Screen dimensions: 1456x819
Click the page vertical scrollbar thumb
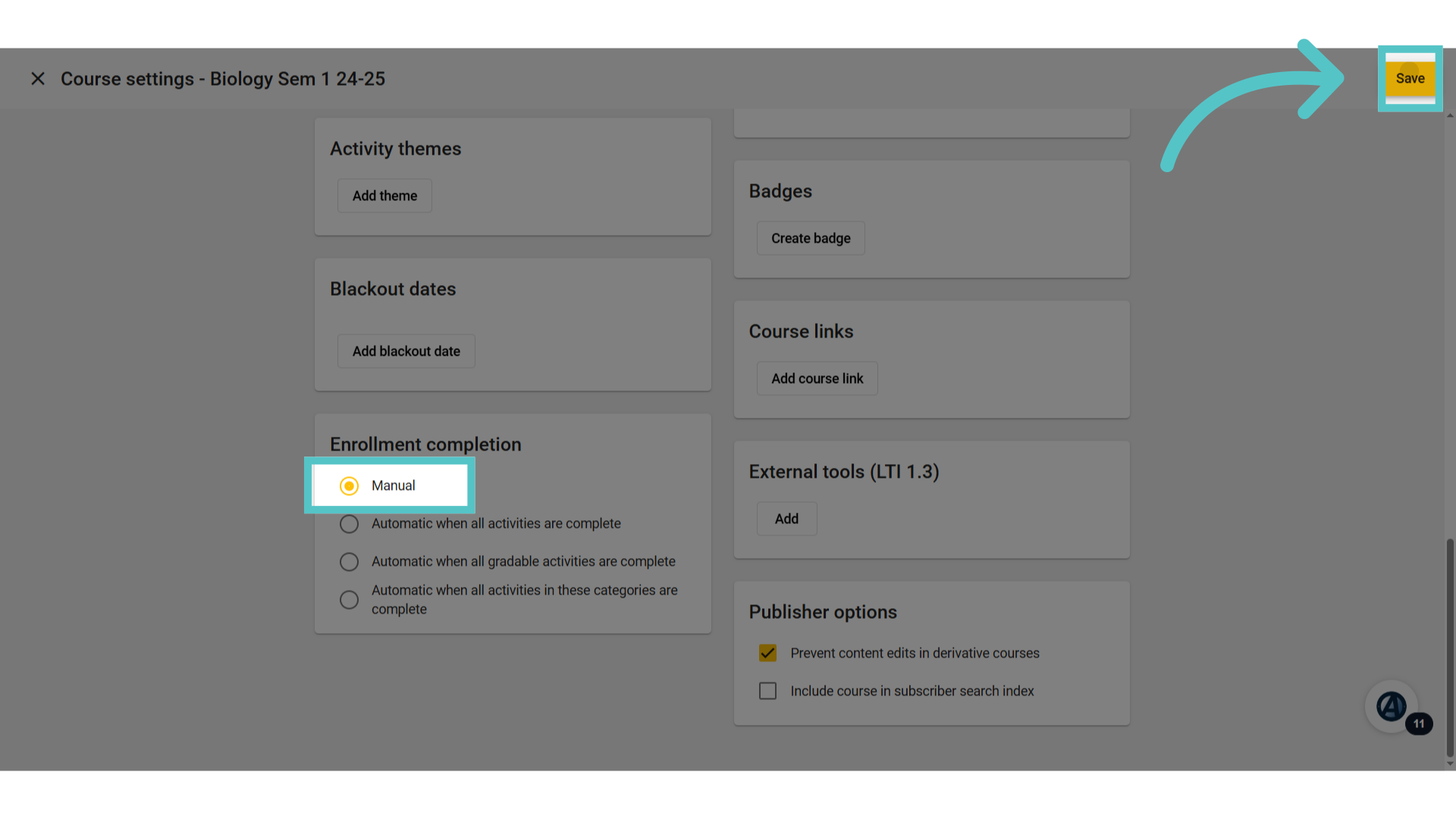(1450, 647)
